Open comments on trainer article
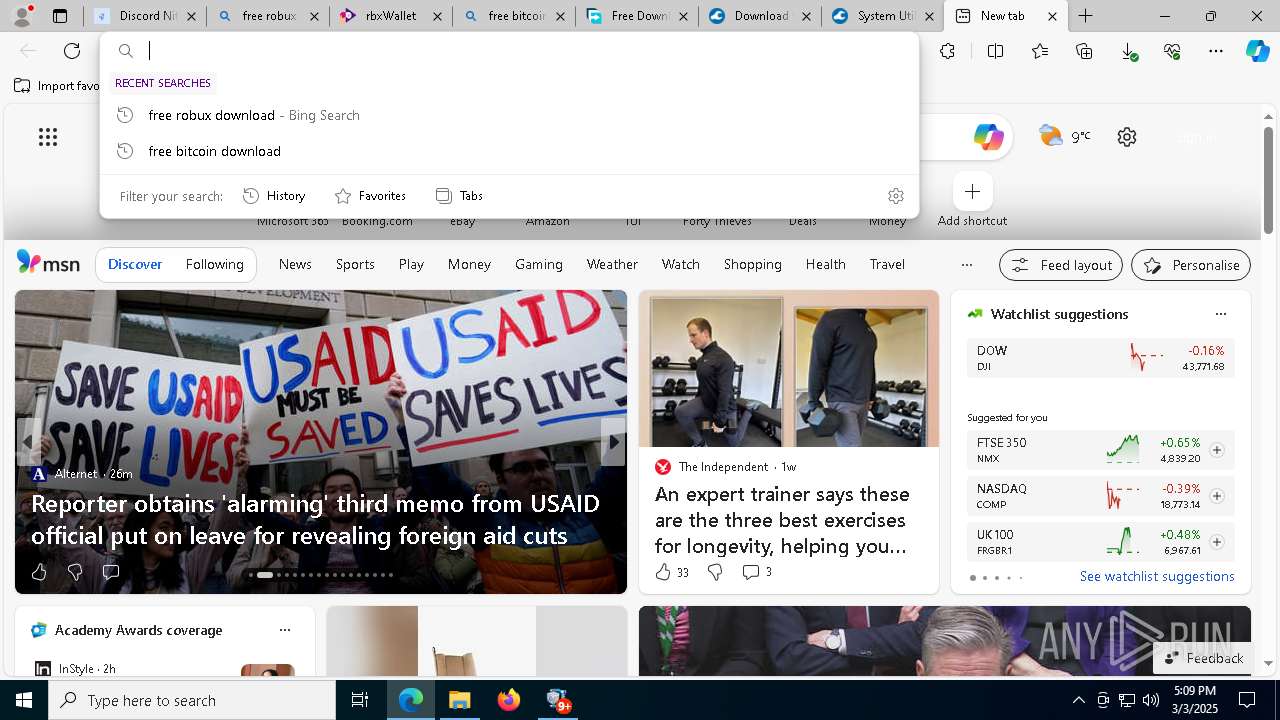Viewport: 1280px width, 720px height. tap(756, 572)
